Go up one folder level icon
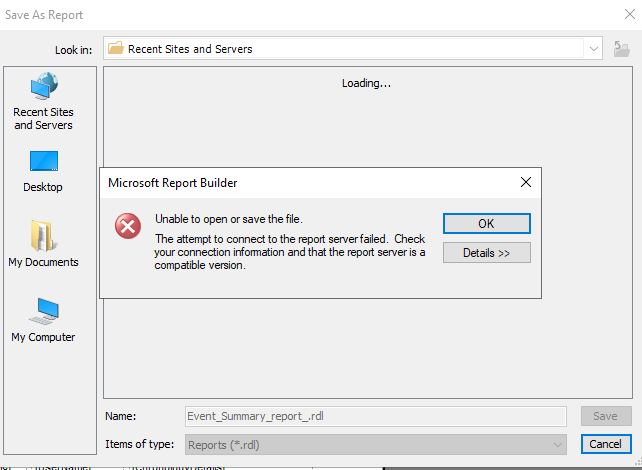 [x=622, y=49]
